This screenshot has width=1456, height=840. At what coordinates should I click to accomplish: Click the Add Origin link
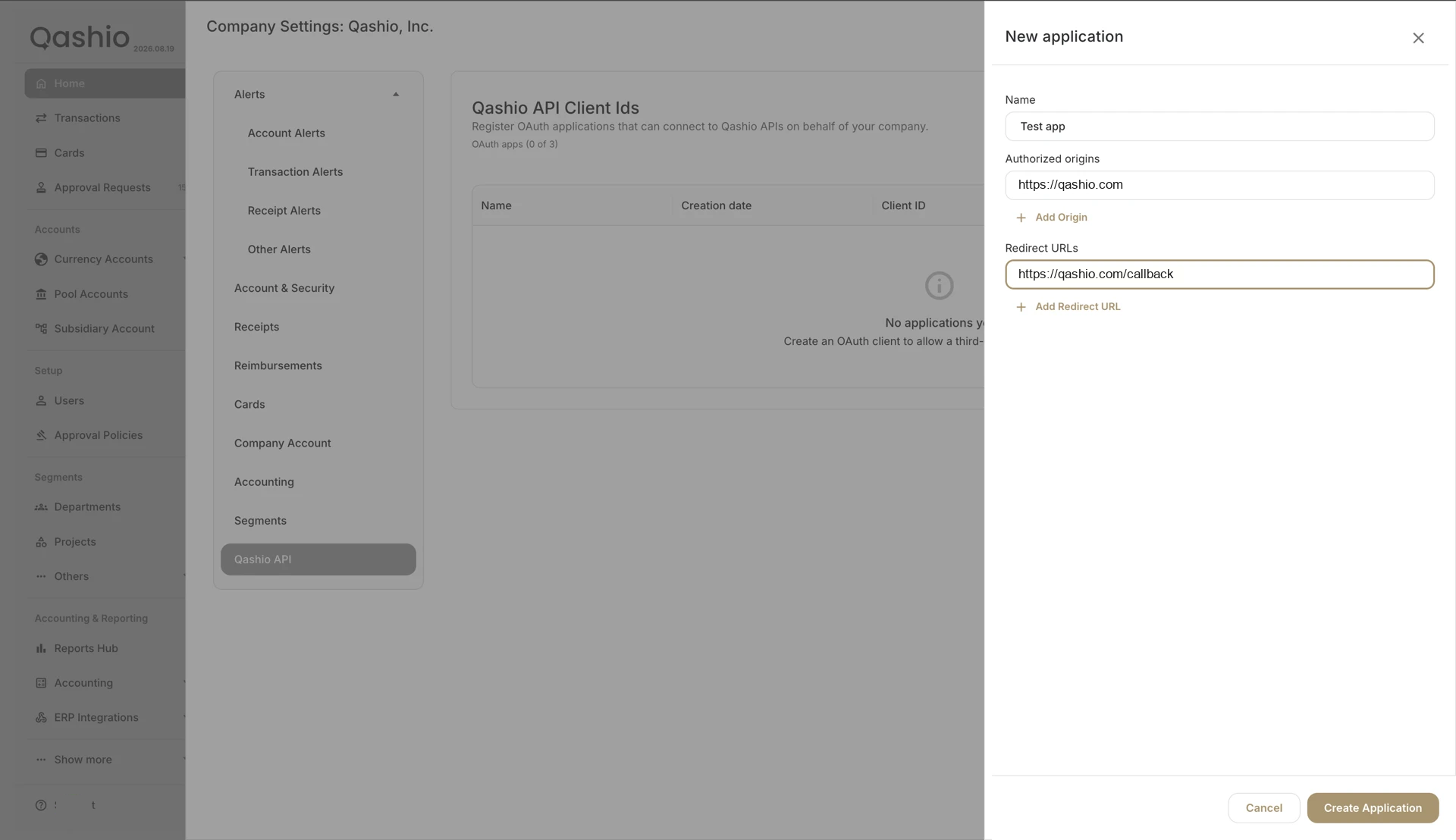click(x=1061, y=218)
